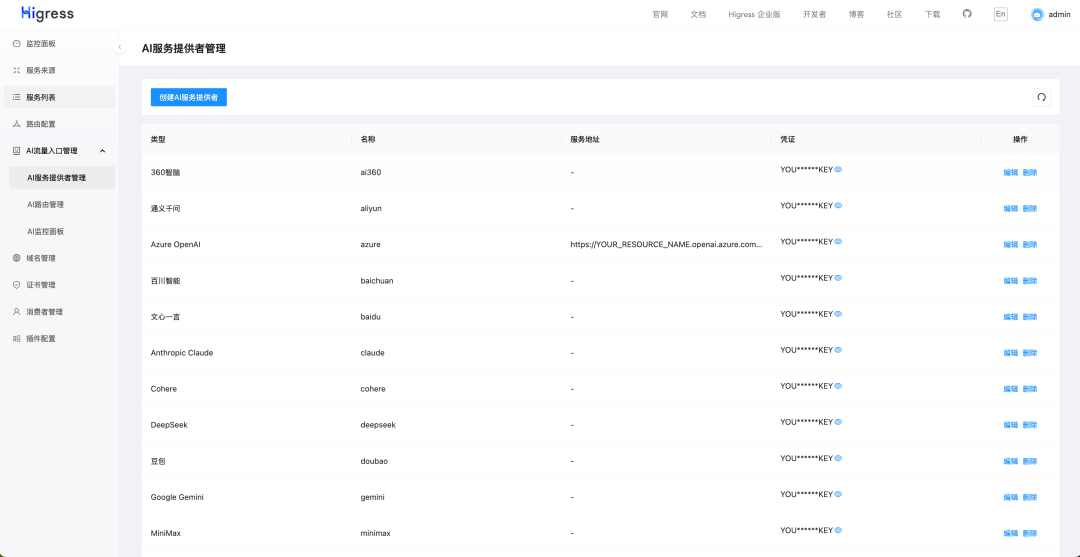Select 服务列表 in the sidebar

[59, 97]
